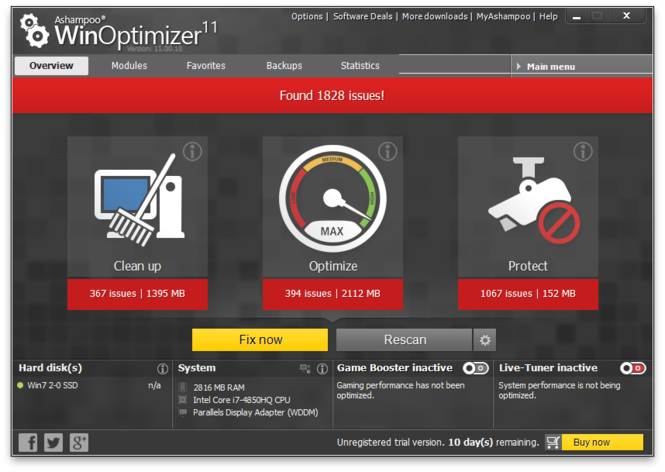Open the Clean up info icon
This screenshot has width=665, height=472.
(193, 151)
